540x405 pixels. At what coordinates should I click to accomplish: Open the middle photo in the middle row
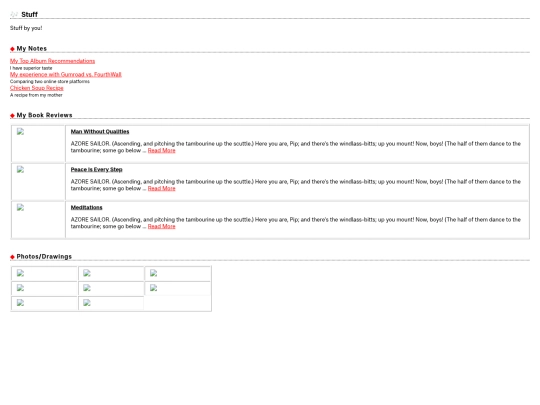[87, 288]
